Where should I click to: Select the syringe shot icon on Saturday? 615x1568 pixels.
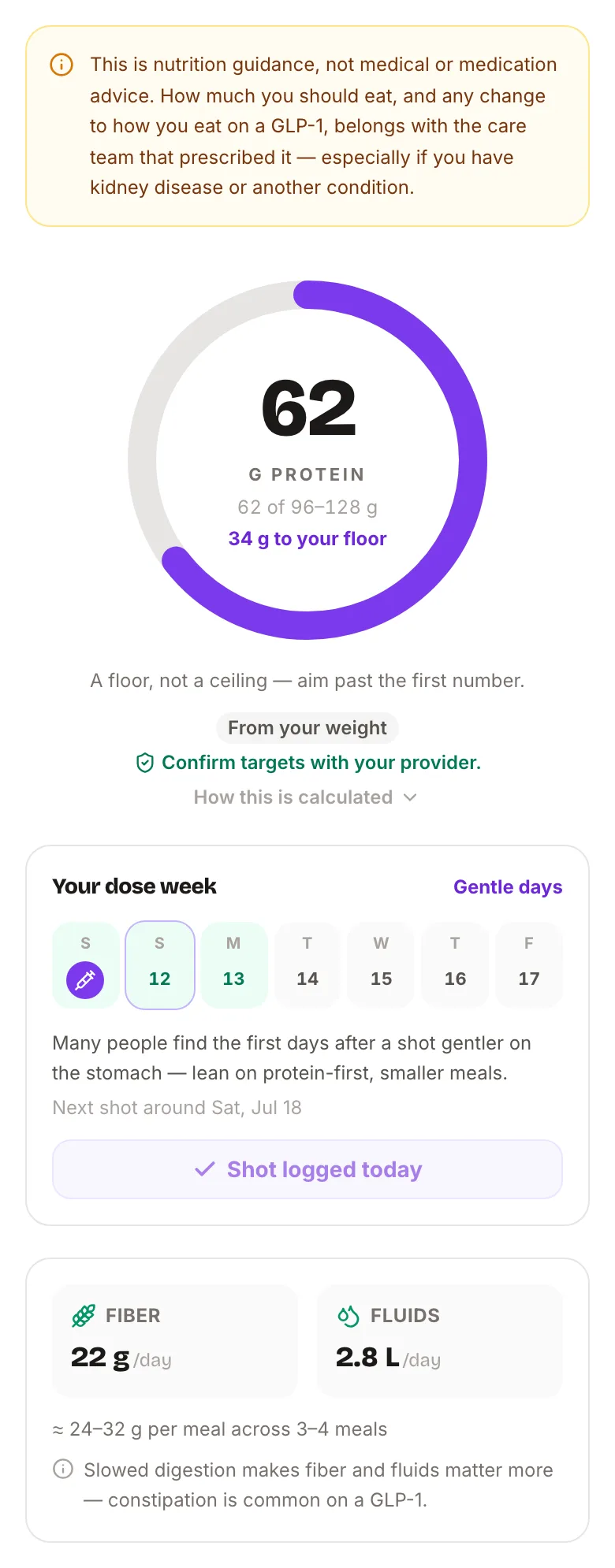[x=85, y=979]
